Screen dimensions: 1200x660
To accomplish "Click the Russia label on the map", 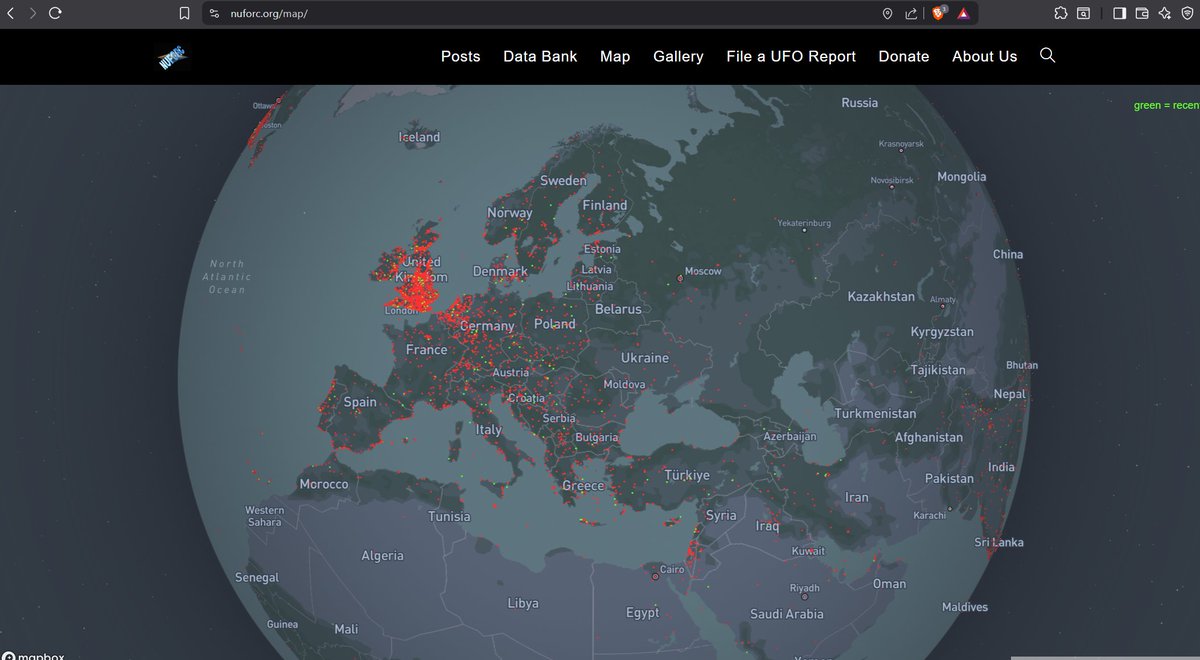I will coord(860,103).
